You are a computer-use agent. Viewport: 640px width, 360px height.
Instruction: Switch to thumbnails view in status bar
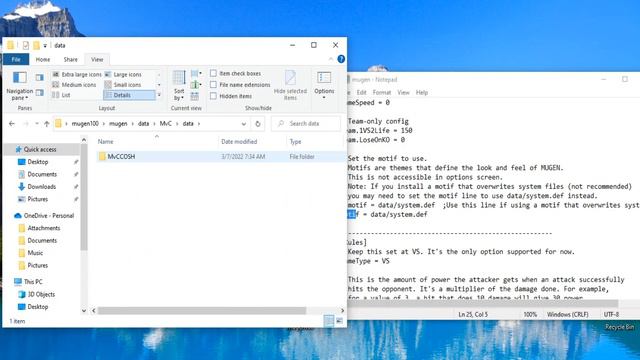[339, 321]
